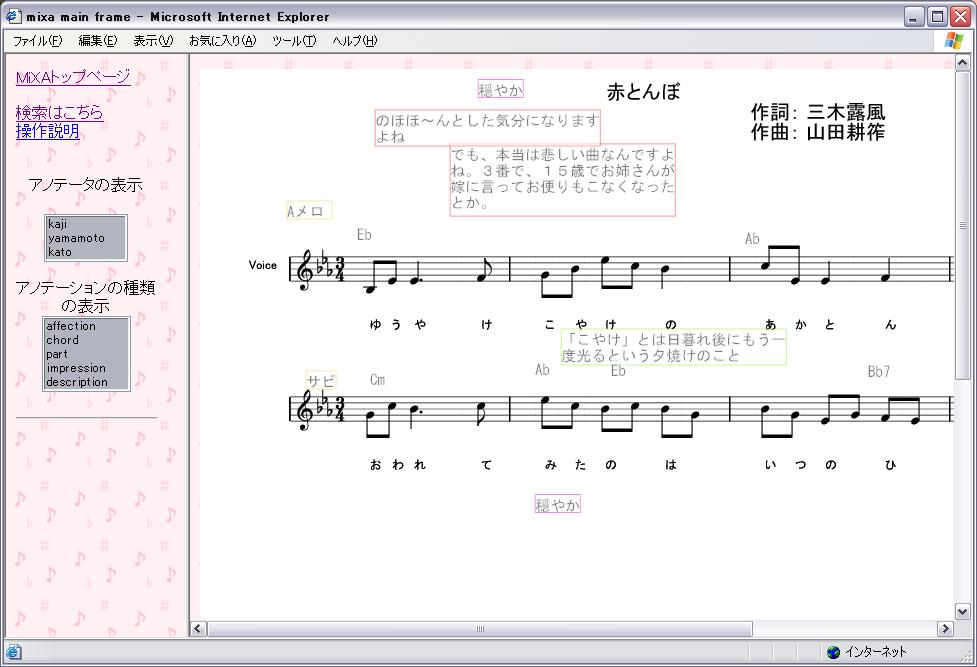Viewport: 977px width, 667px height.
Task: Open the 検索はこちら link
Action: (x=59, y=113)
